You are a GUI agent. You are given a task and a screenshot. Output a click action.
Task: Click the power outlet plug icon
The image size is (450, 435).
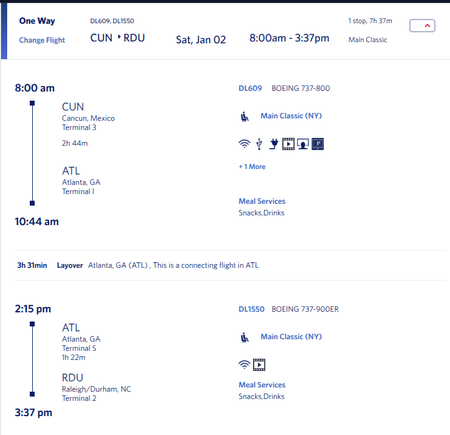pyautogui.click(x=274, y=144)
